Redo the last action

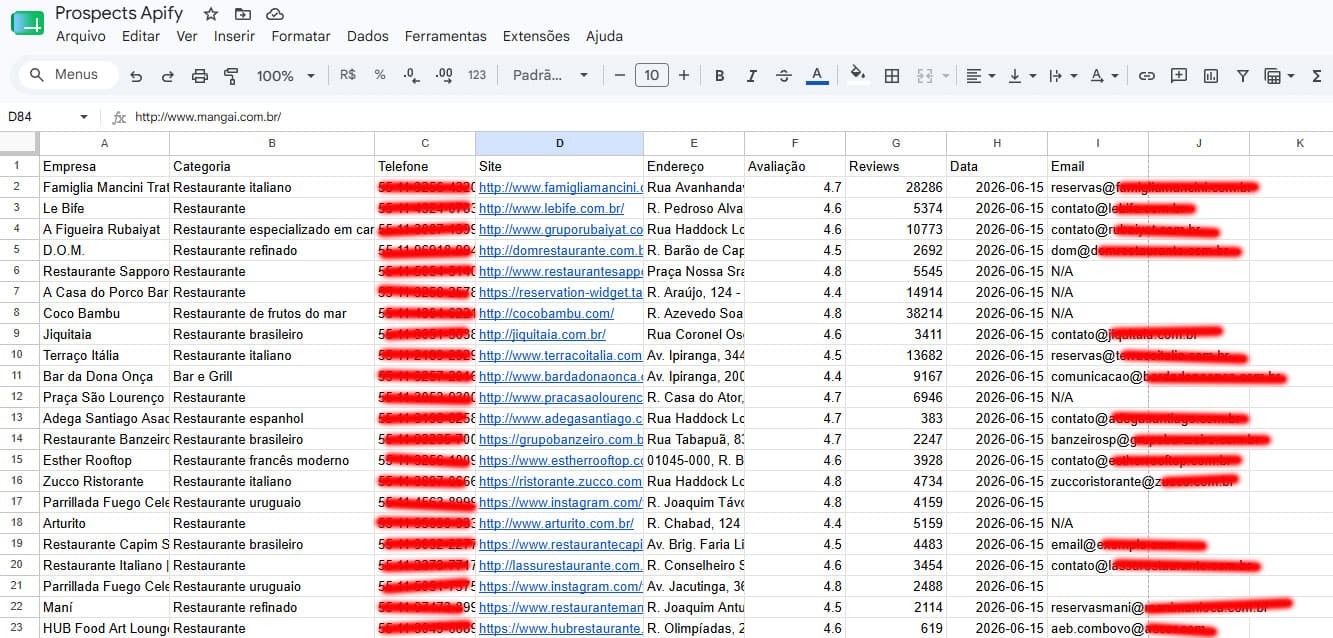167,76
